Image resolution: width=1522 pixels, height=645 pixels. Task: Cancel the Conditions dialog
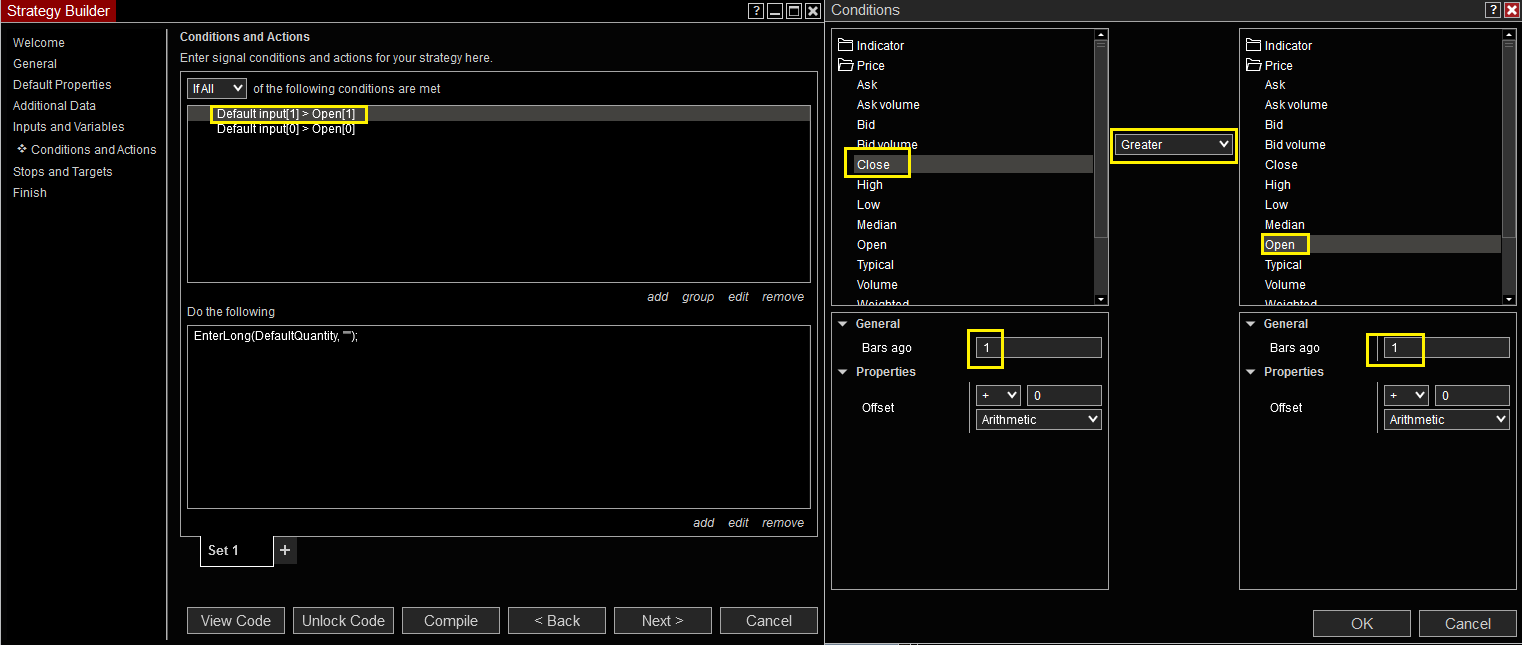(1468, 623)
